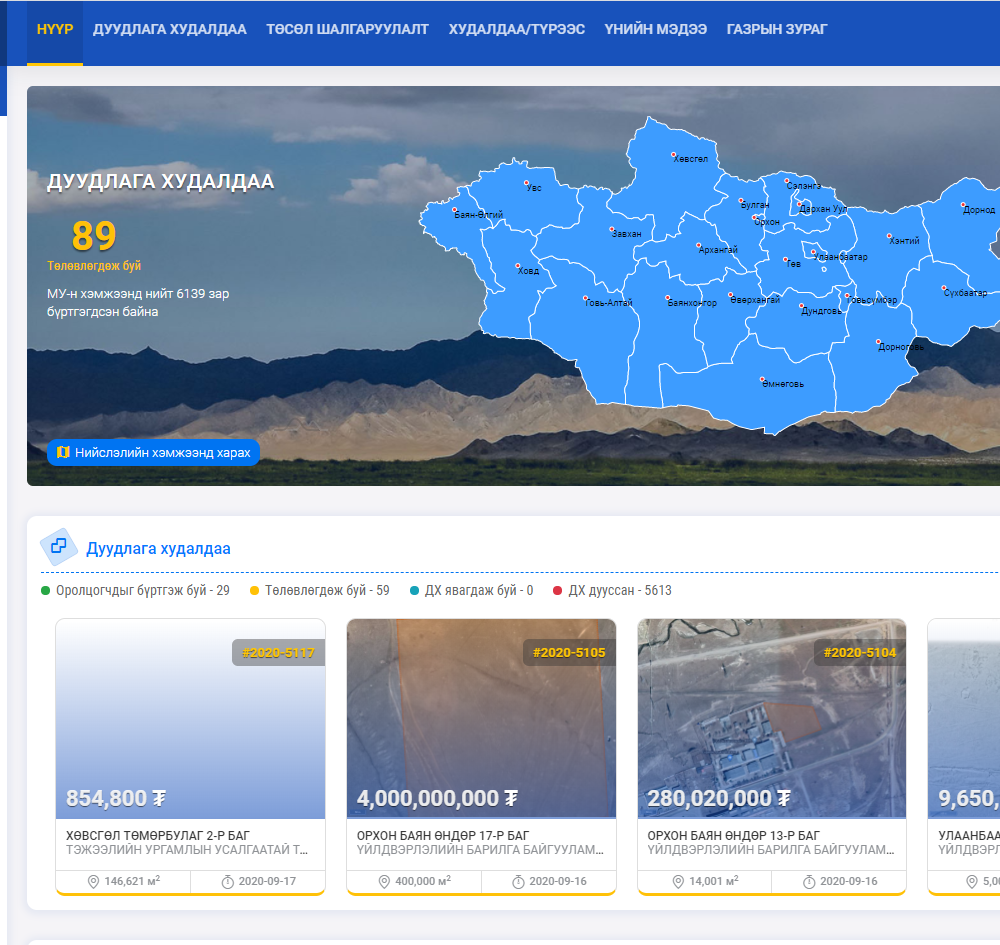The image size is (1000, 945).
Task: Click the #2020-5105 auction number badge
Action: pyautogui.click(x=570, y=652)
